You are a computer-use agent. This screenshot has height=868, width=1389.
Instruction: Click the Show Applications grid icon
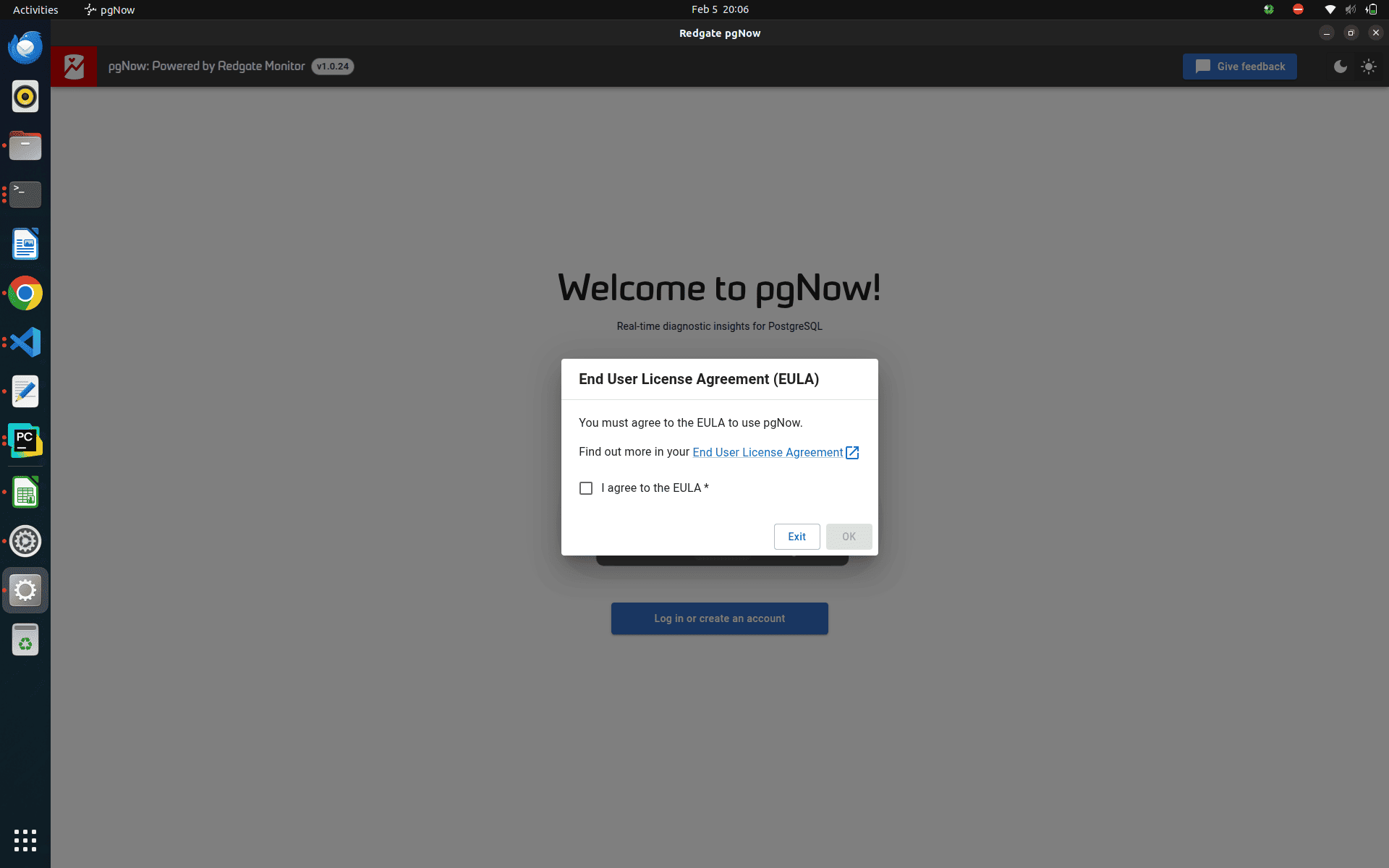(x=25, y=841)
